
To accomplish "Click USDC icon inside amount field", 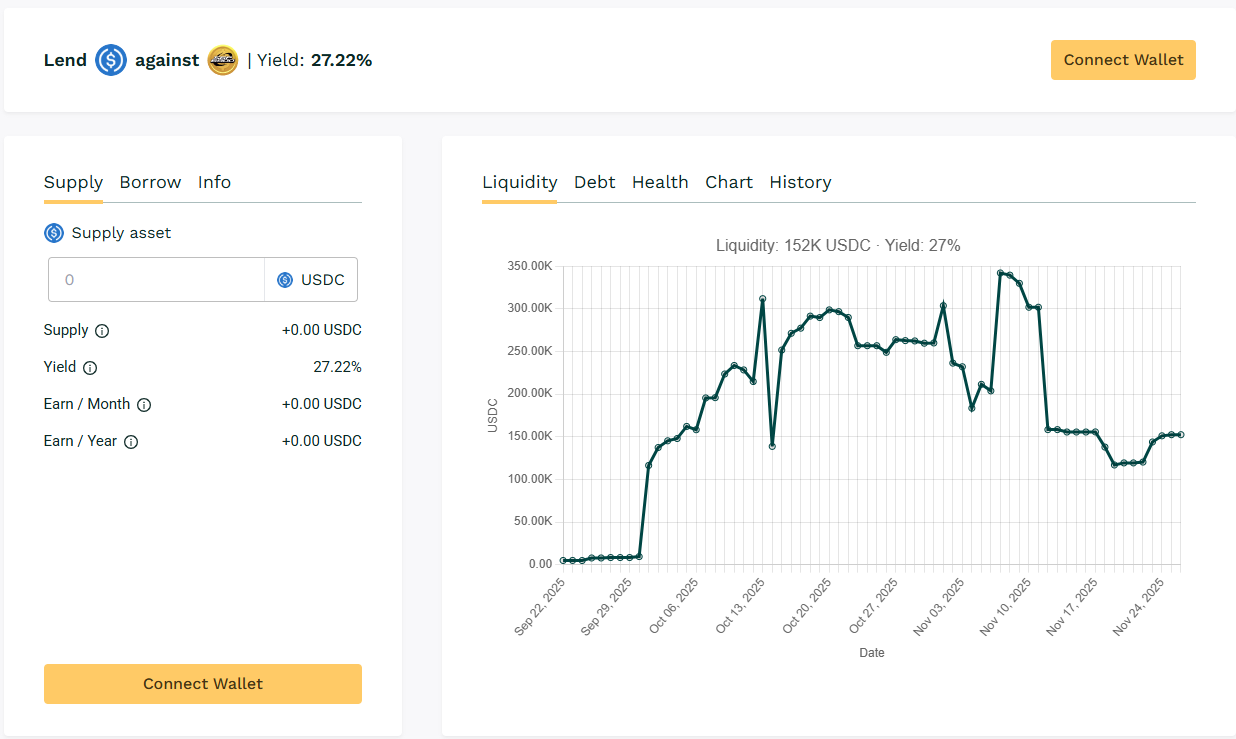I will (x=285, y=280).
